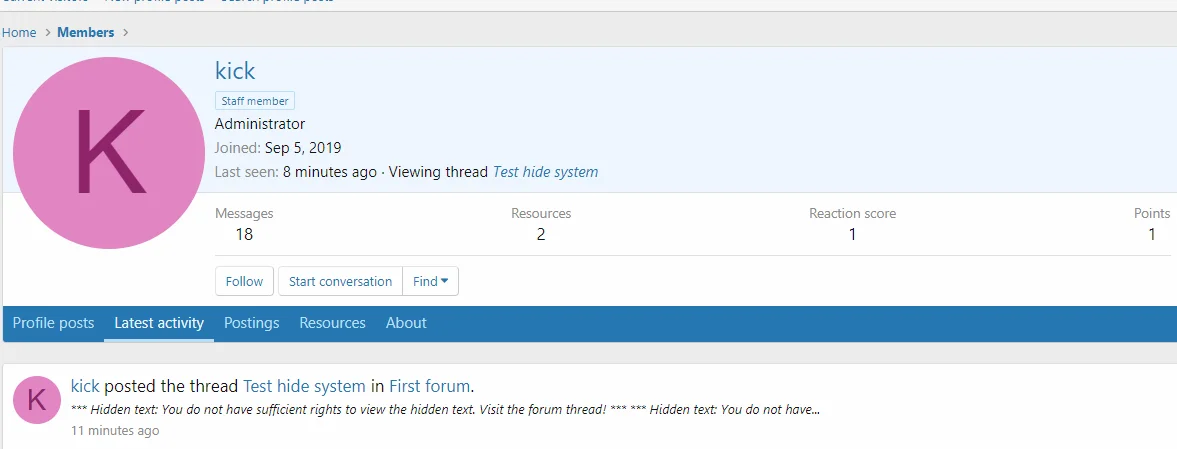Image resolution: width=1177 pixels, height=449 pixels.
Task: Switch to the Profile posts tab
Action: (53, 323)
